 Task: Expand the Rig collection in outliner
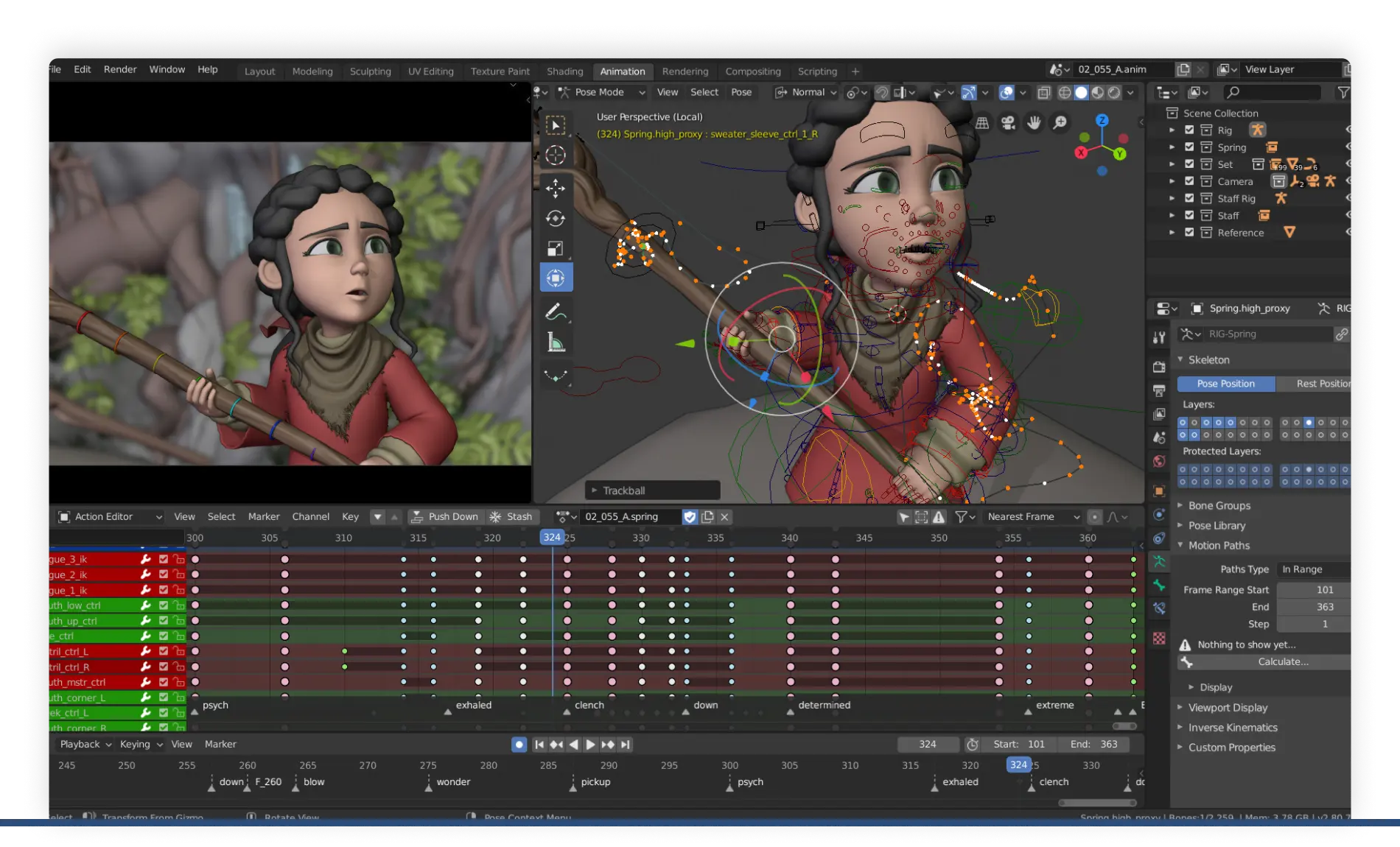[x=1172, y=130]
